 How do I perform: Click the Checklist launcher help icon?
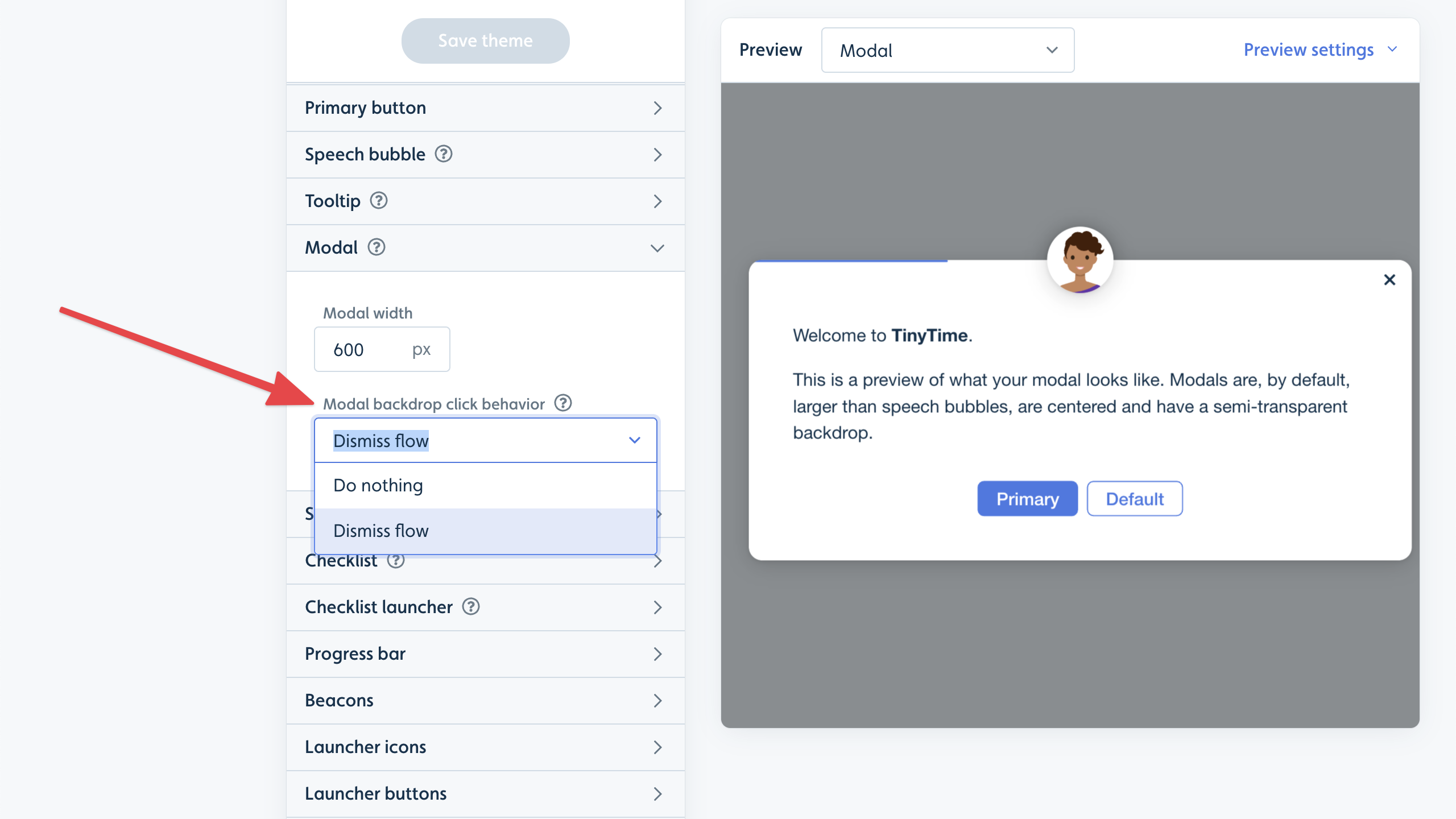[471, 607]
